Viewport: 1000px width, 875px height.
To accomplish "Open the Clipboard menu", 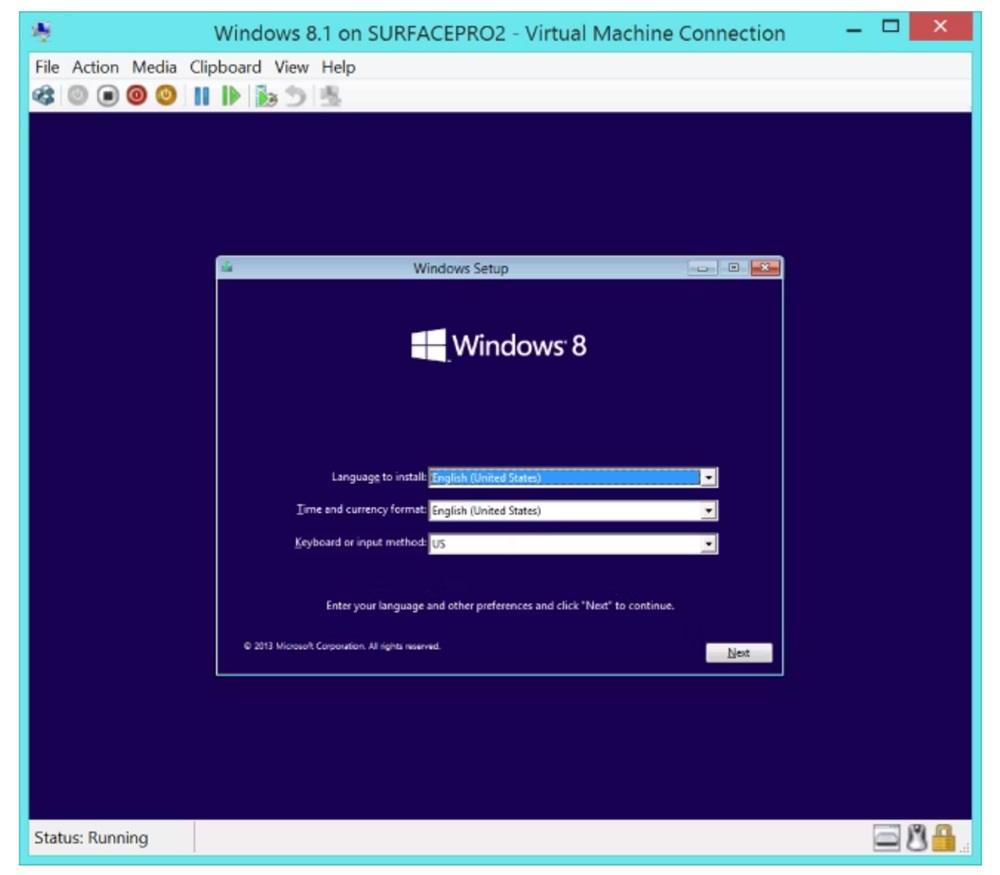I will click(225, 67).
